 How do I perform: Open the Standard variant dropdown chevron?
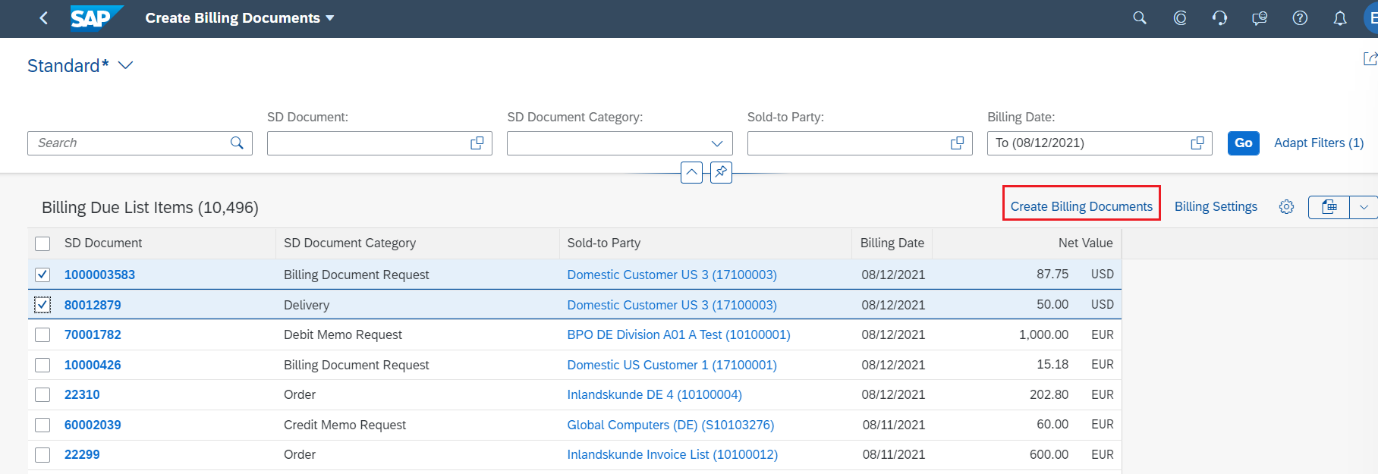125,66
